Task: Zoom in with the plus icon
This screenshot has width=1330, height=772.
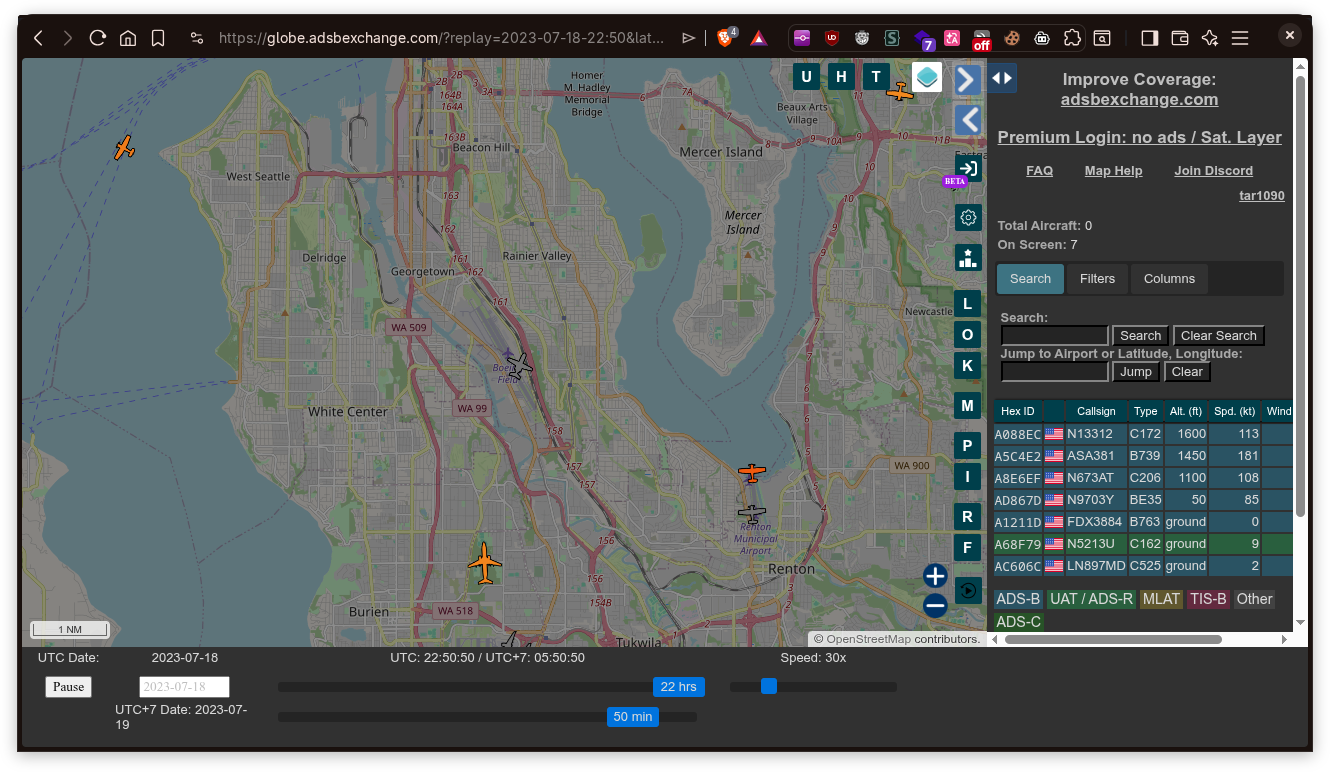Action: coord(935,576)
